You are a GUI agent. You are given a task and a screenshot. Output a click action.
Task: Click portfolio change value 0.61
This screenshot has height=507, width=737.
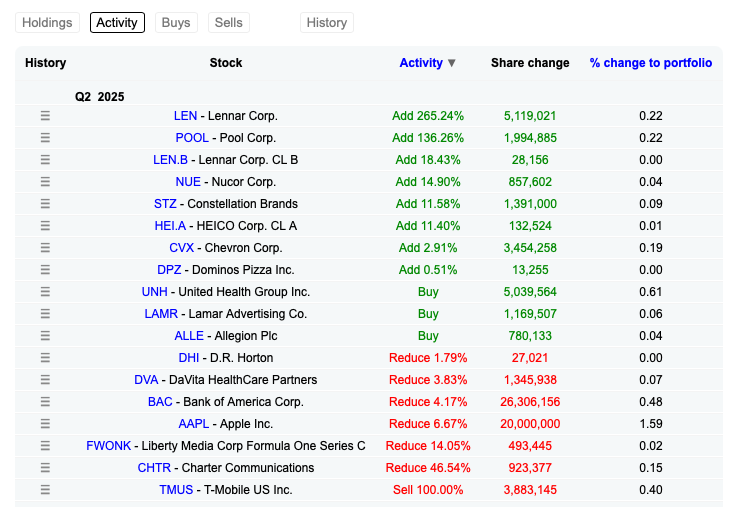651,292
